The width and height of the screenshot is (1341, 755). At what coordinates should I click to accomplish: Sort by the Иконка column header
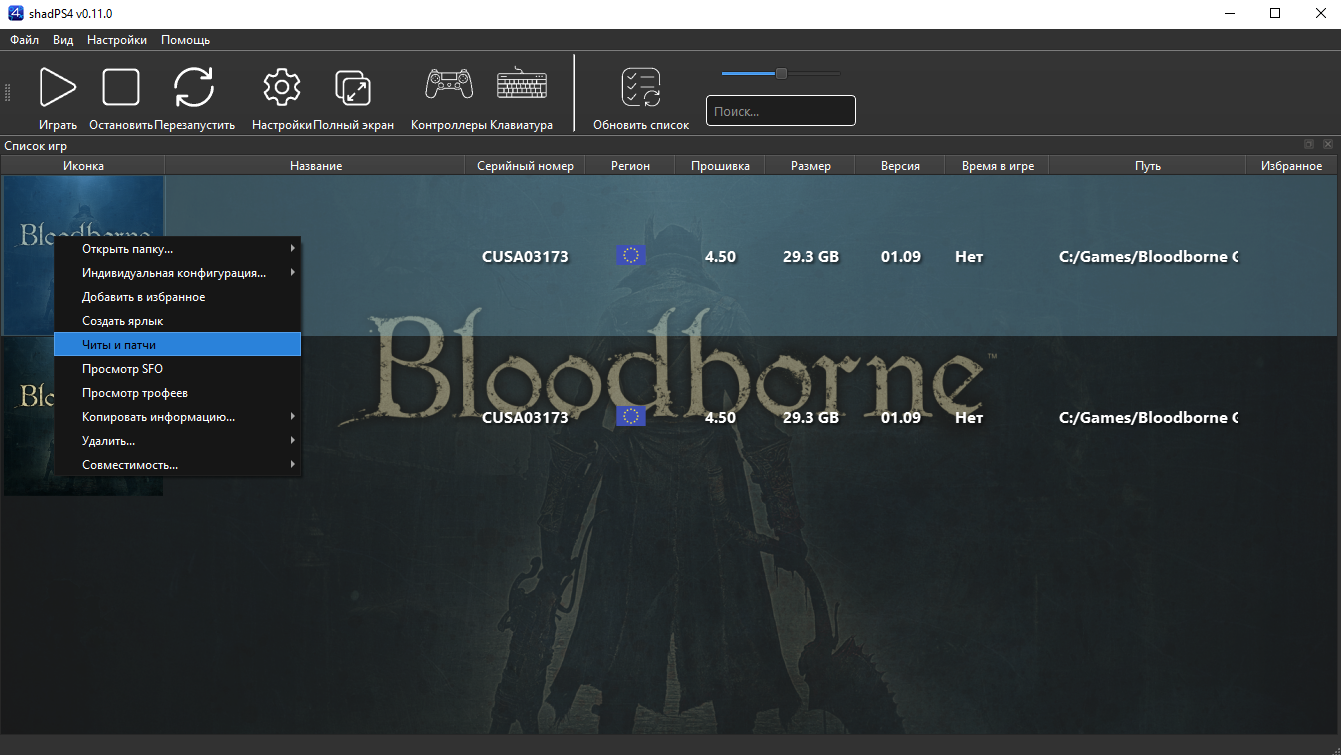(x=83, y=166)
